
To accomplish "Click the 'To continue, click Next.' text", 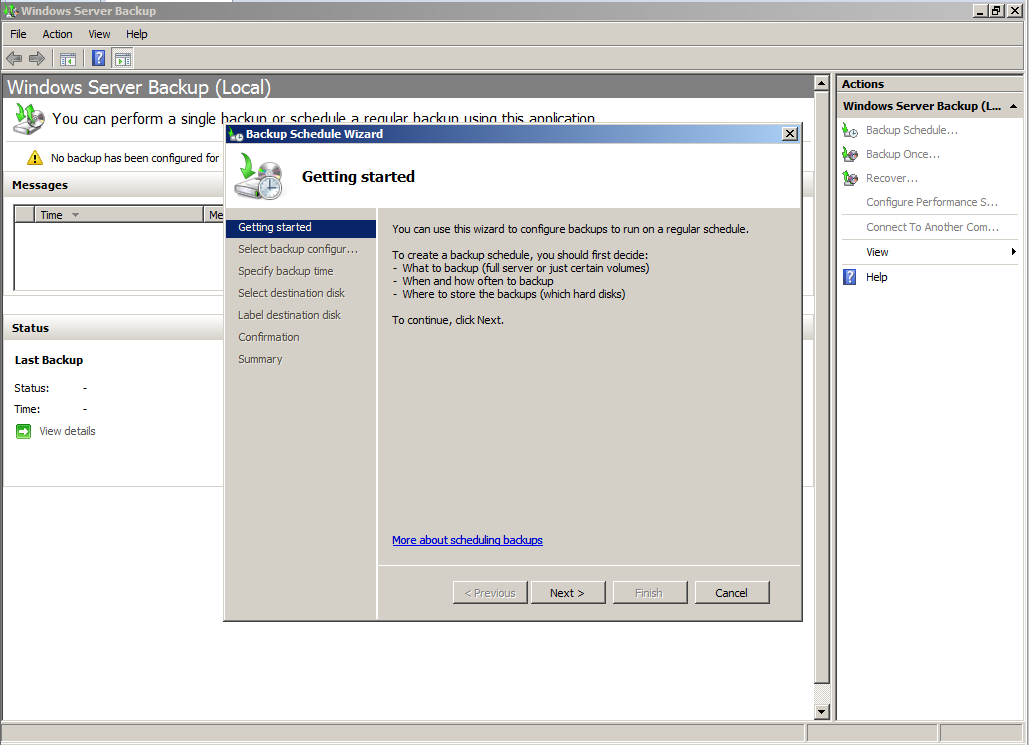I will (448, 320).
